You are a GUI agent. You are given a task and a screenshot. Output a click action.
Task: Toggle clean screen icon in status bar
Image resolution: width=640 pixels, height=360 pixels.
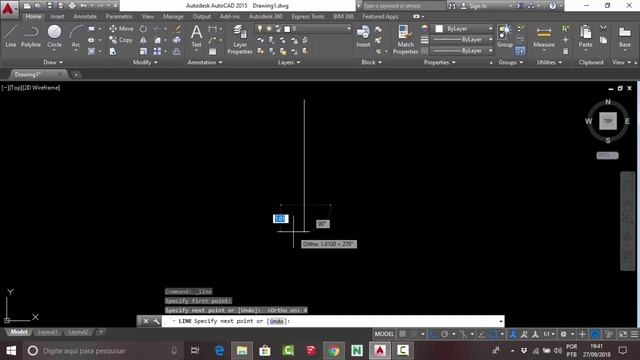(623, 334)
